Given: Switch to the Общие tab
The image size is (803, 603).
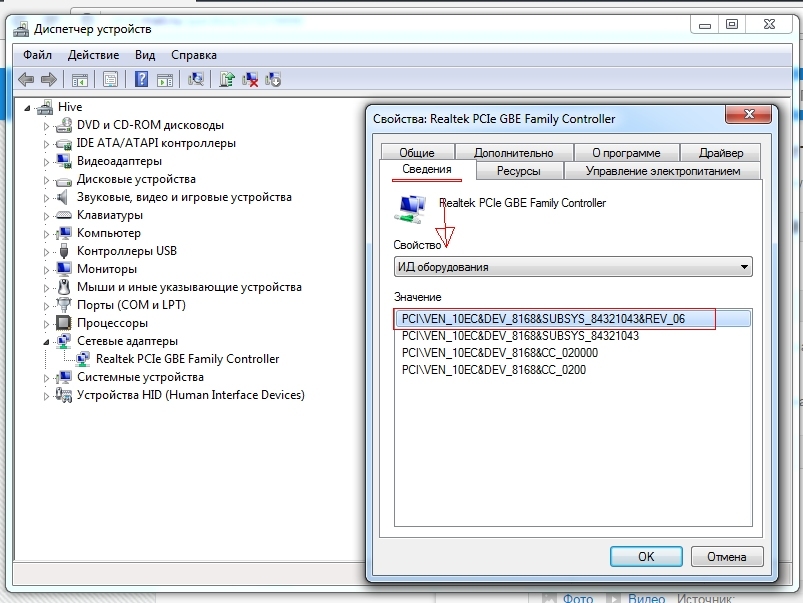Looking at the screenshot, I should (417, 153).
